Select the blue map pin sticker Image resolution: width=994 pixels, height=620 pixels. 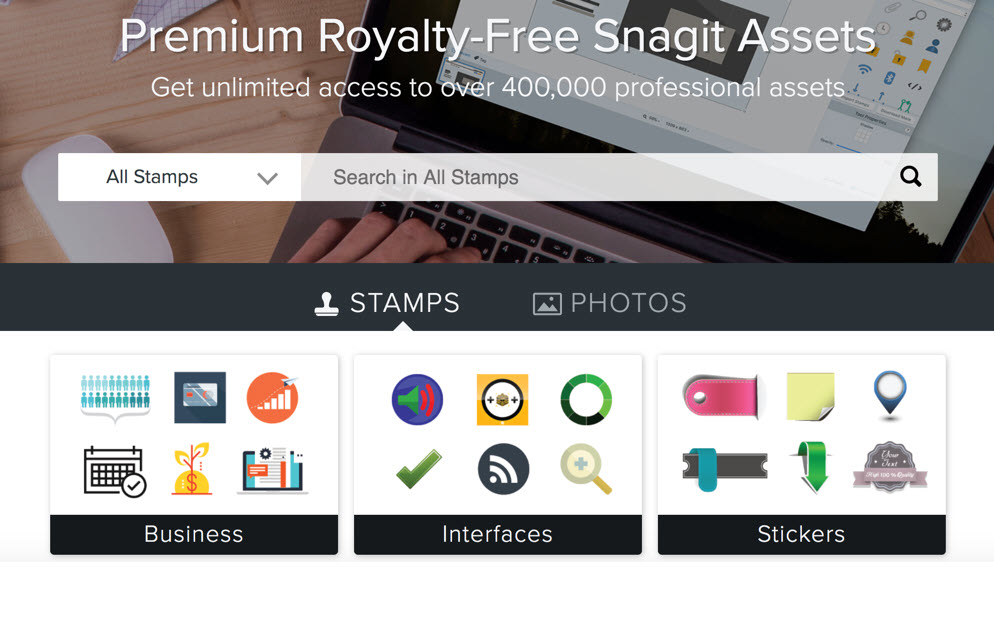click(x=890, y=396)
